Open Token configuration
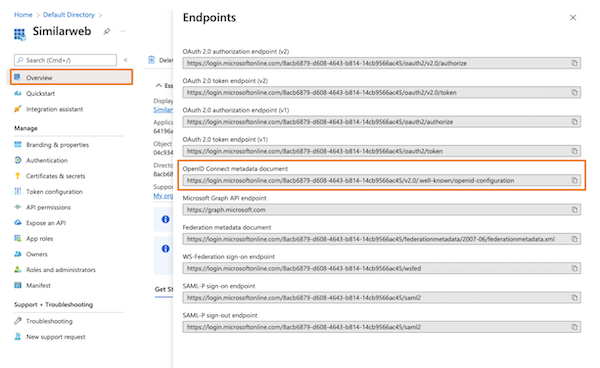This screenshot has height=368, width=600. click(54, 192)
